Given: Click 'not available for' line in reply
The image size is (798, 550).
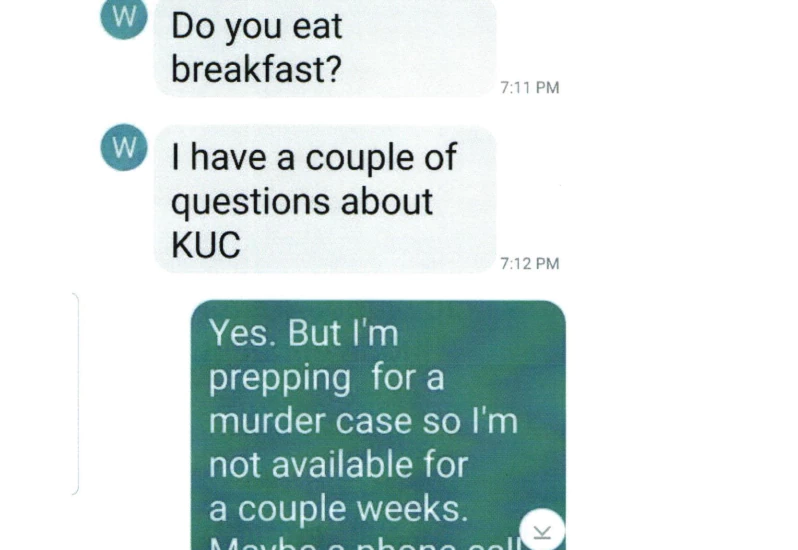Looking at the screenshot, I should click(338, 465).
